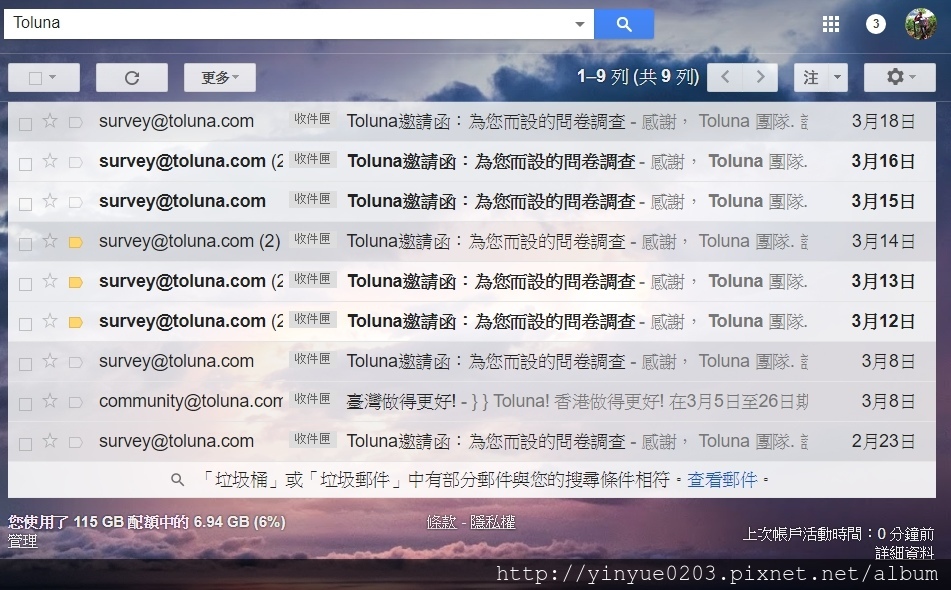Open the 隱私權 privacy link
Screen dimensions: 951x590
pos(492,522)
